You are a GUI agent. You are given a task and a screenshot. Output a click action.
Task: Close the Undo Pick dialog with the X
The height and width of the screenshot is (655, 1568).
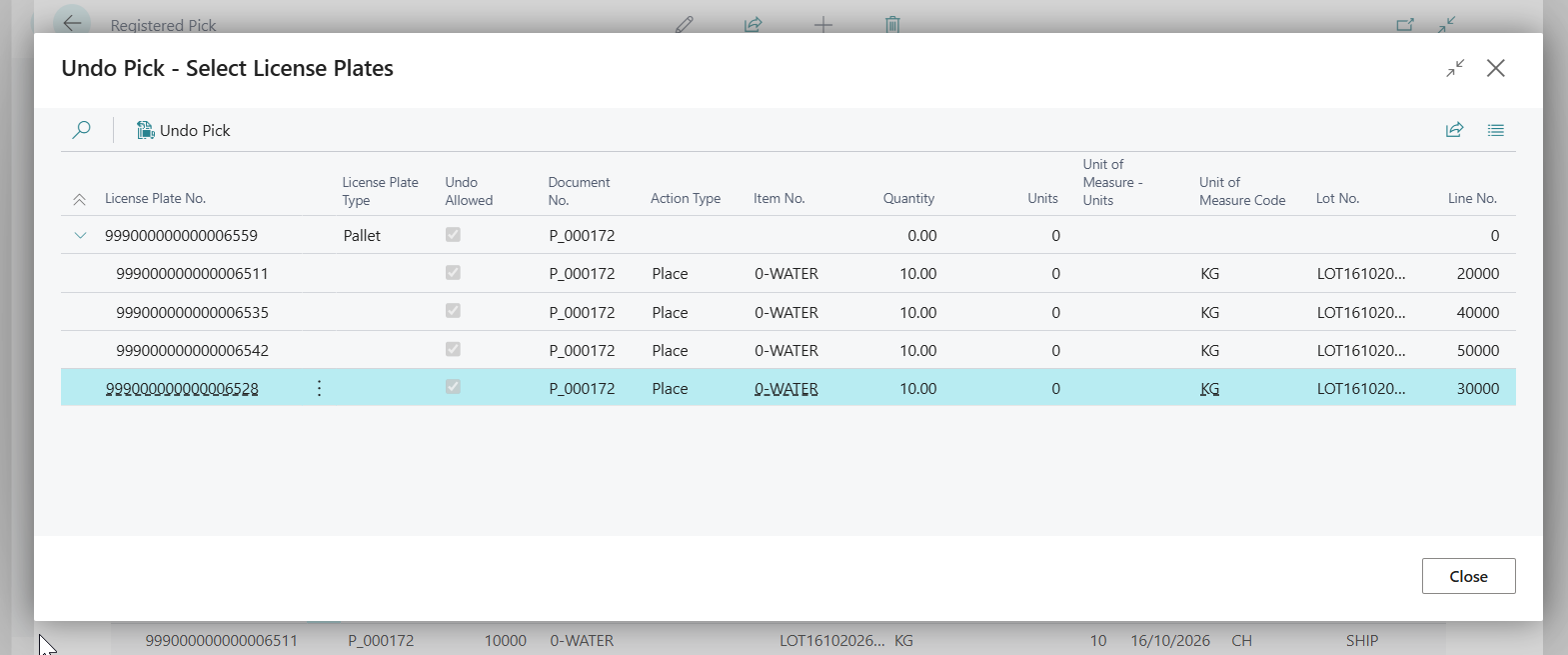point(1496,68)
